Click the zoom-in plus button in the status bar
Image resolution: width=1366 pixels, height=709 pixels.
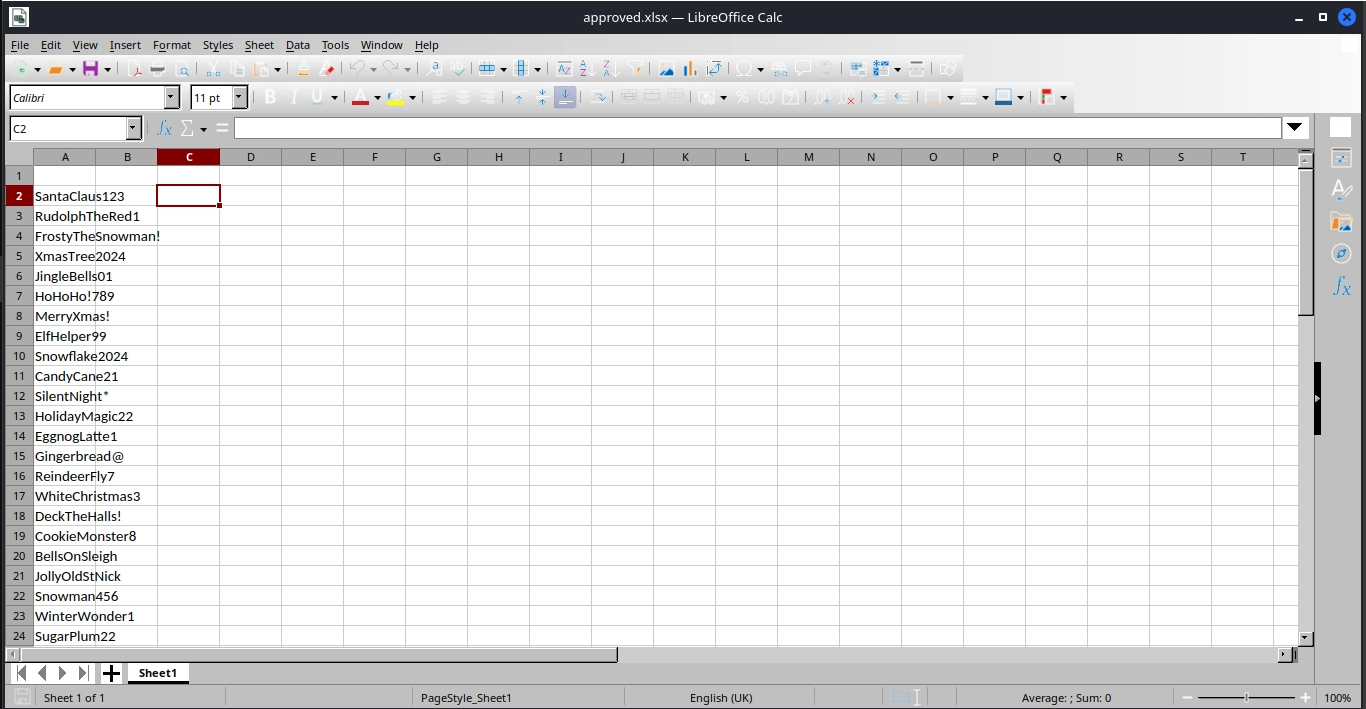click(x=1305, y=698)
